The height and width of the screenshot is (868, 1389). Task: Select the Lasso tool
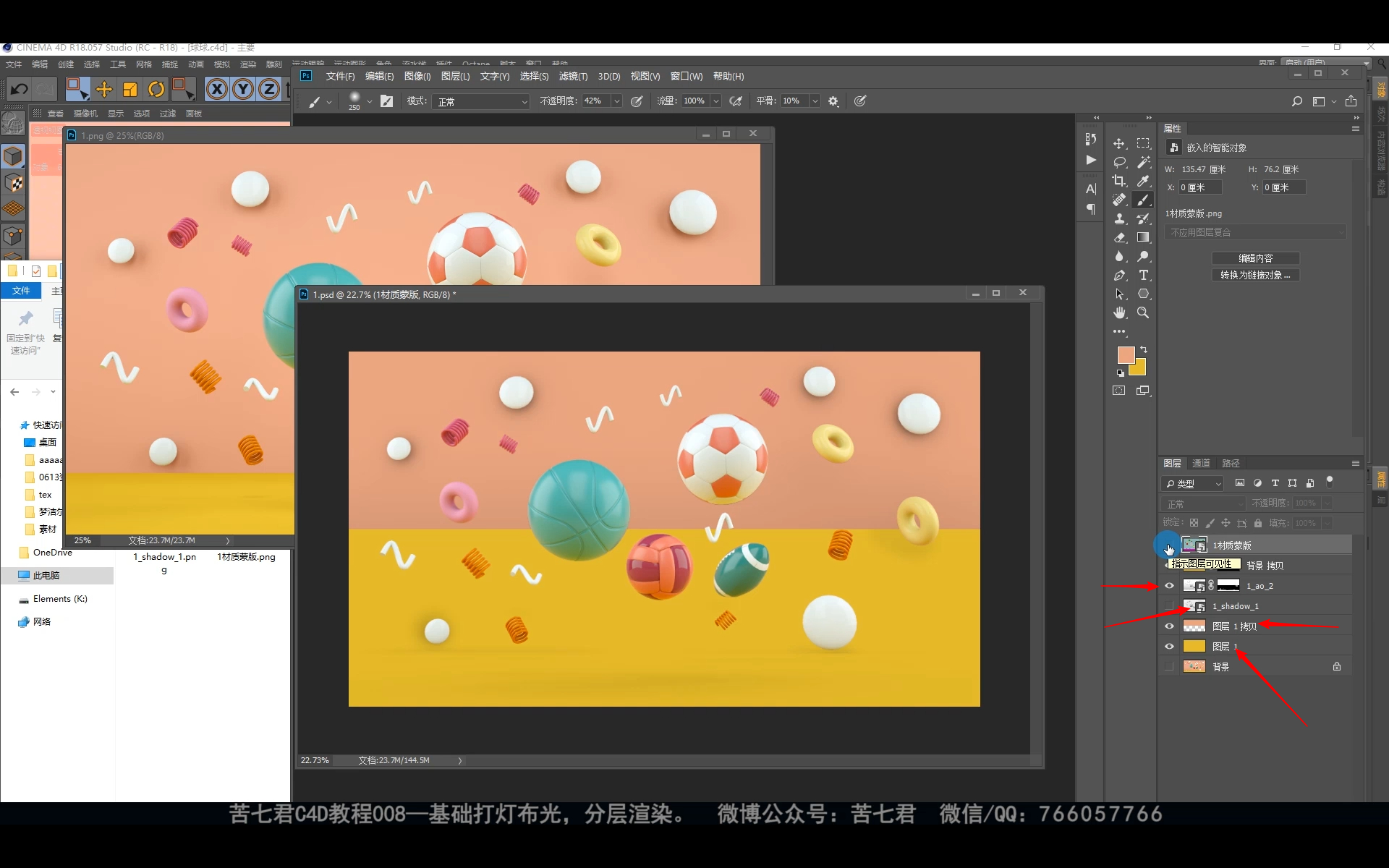click(1119, 162)
